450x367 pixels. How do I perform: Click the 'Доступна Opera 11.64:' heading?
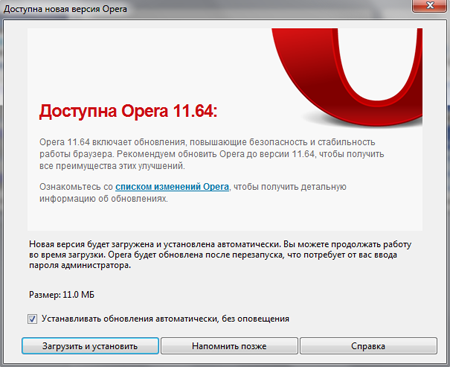(128, 111)
